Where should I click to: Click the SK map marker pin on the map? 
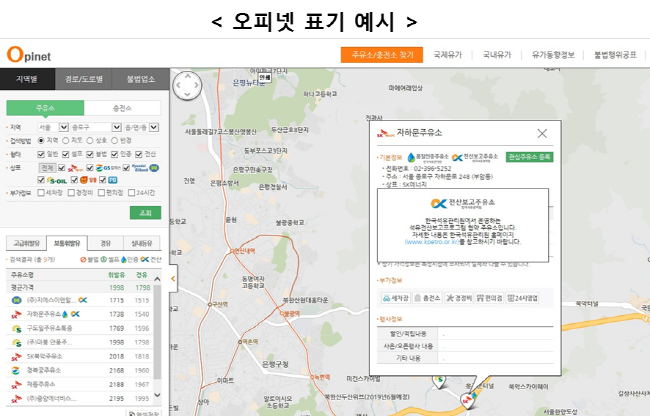tap(468, 400)
